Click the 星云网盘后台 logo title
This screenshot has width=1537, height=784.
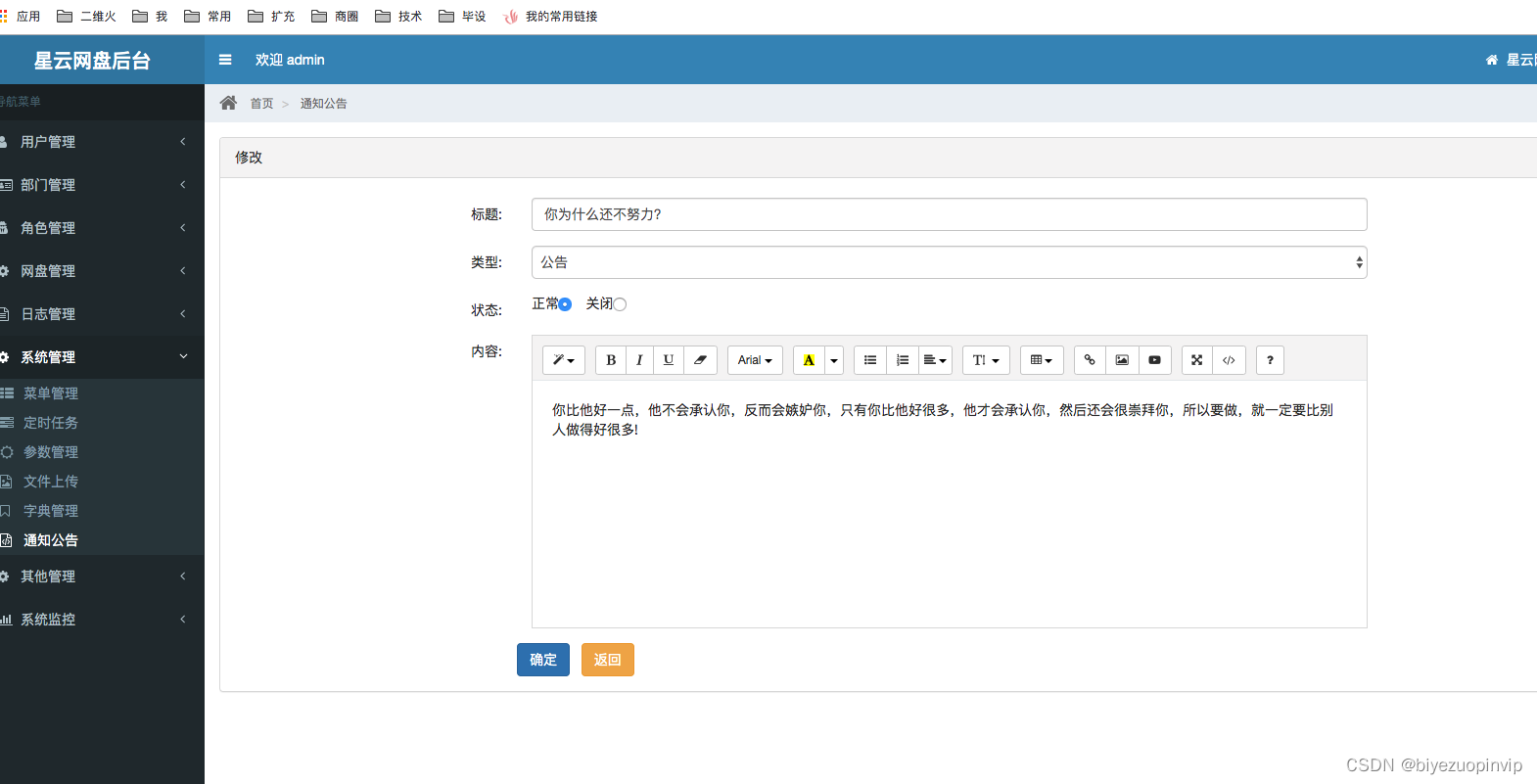tap(92, 61)
